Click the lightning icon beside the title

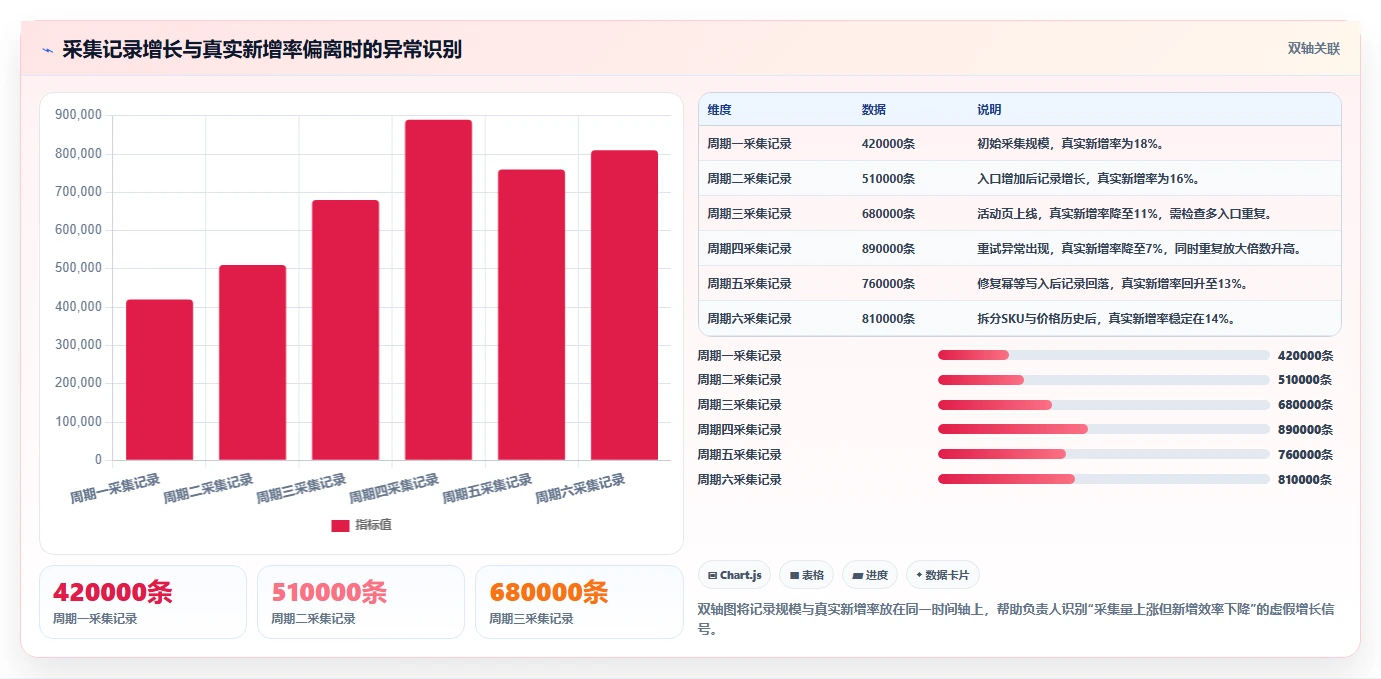pos(47,50)
